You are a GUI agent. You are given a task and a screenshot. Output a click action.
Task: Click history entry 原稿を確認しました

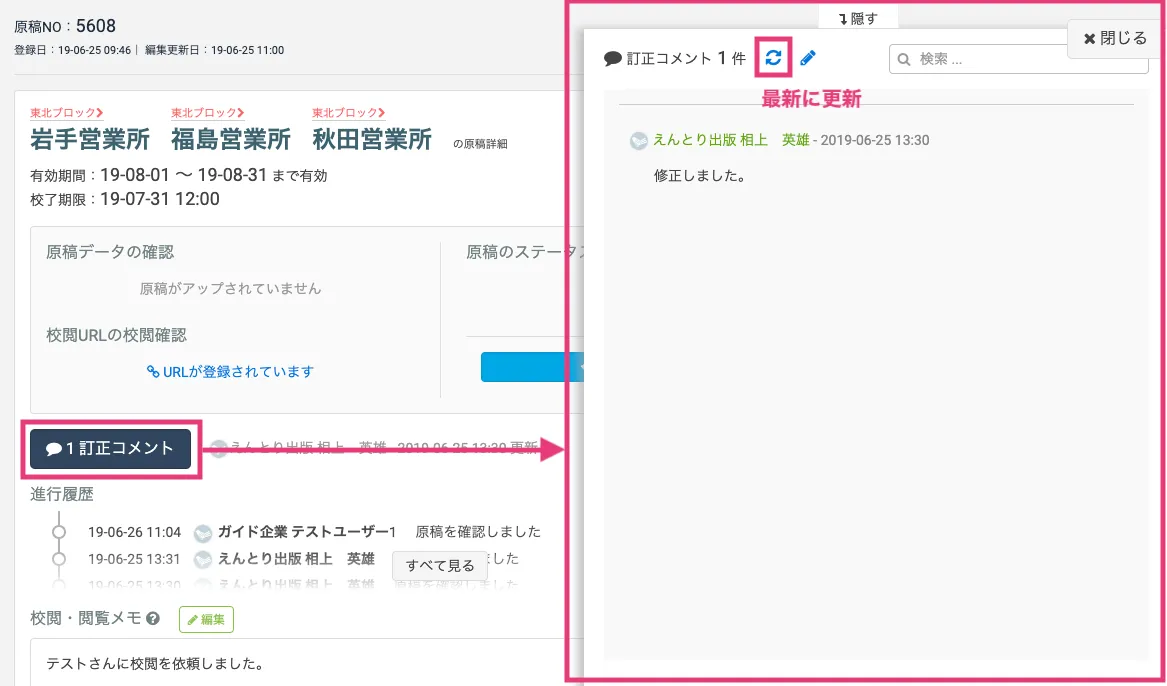(x=478, y=532)
